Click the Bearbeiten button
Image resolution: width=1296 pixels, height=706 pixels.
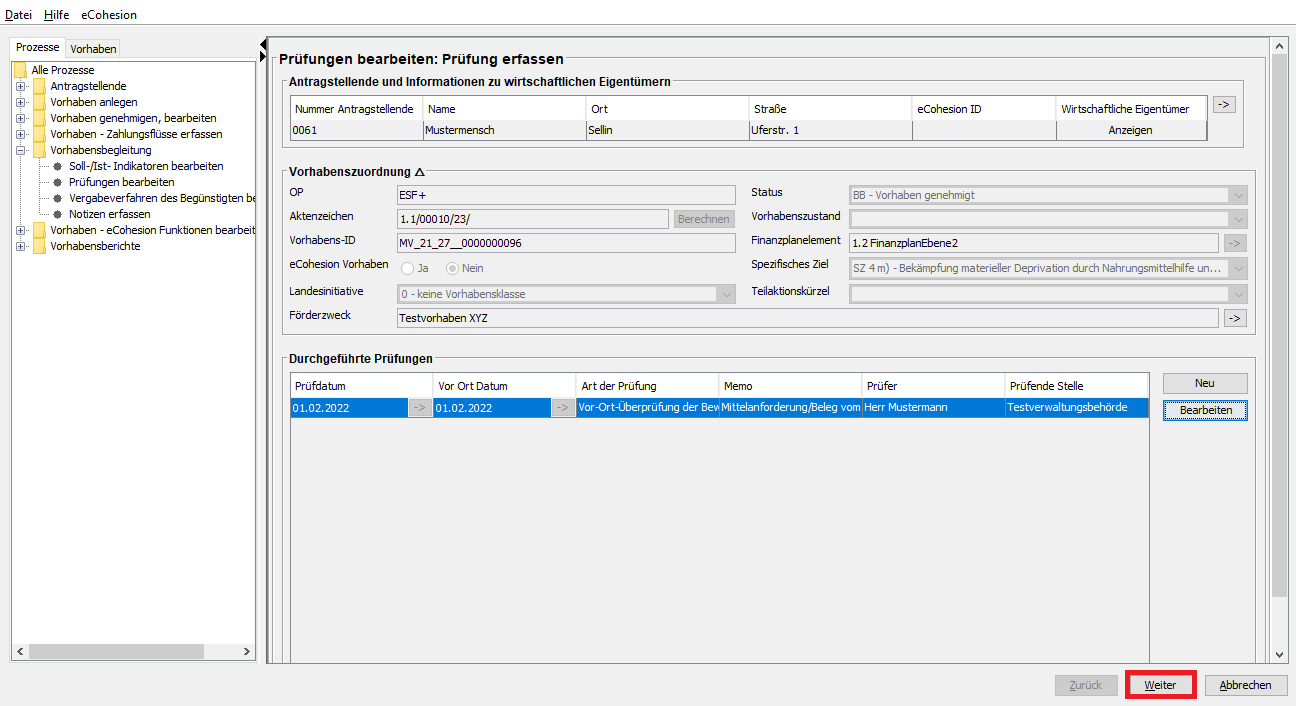(x=1205, y=410)
